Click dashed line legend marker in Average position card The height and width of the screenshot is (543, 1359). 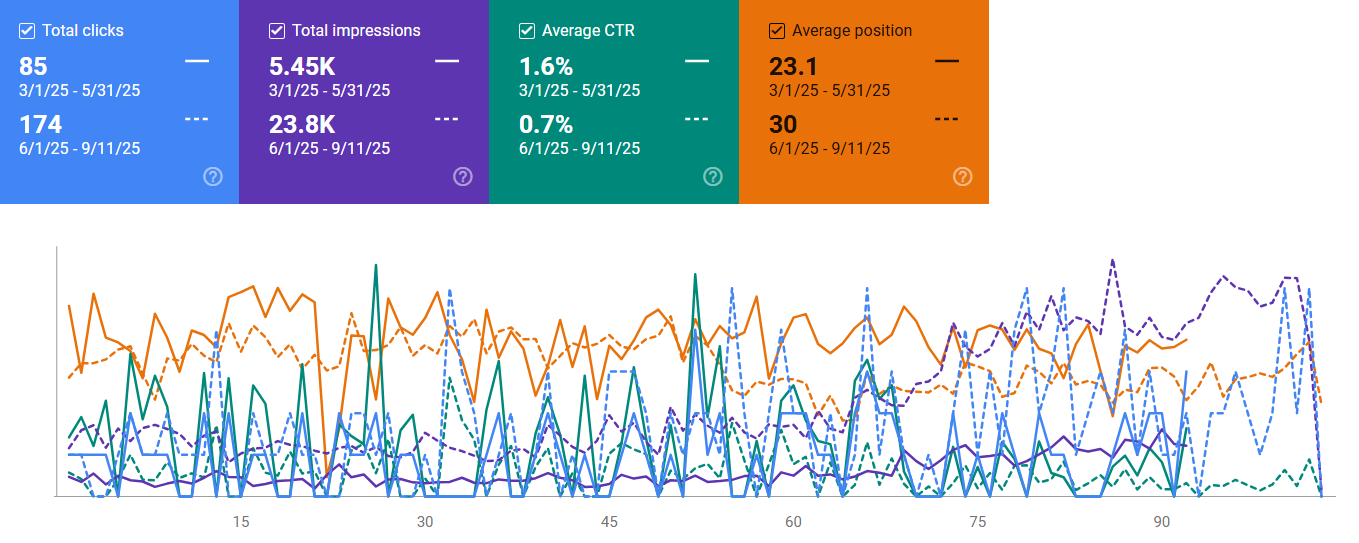947,119
